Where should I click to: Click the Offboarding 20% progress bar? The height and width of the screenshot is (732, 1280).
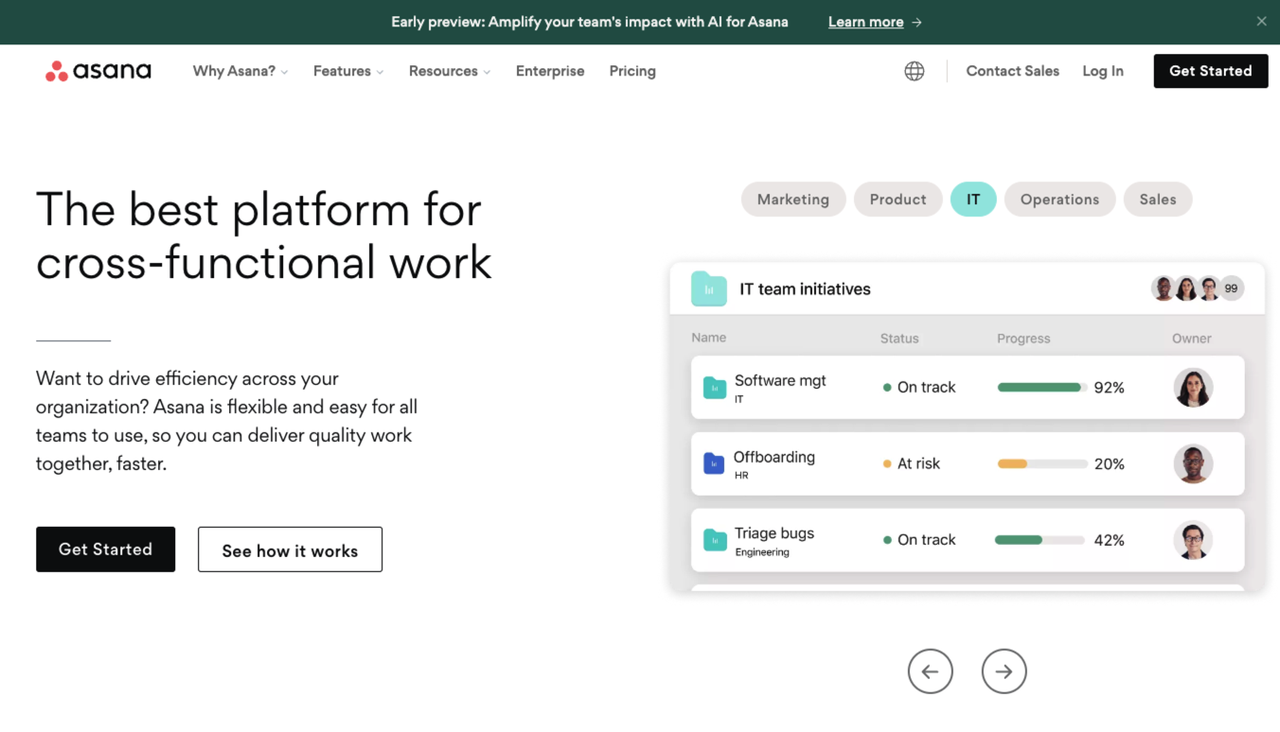(1041, 464)
